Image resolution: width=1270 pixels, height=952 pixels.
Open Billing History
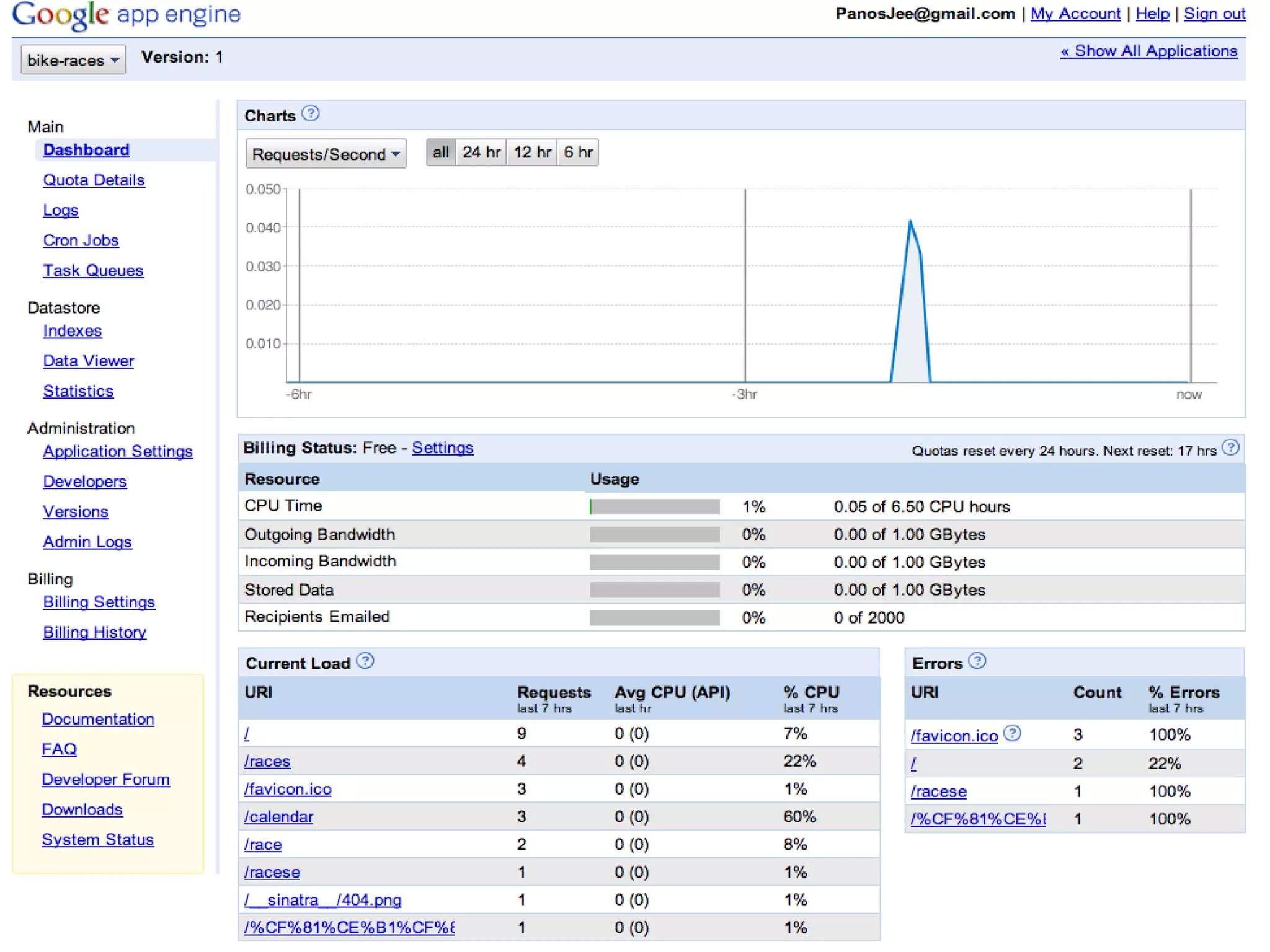click(94, 633)
